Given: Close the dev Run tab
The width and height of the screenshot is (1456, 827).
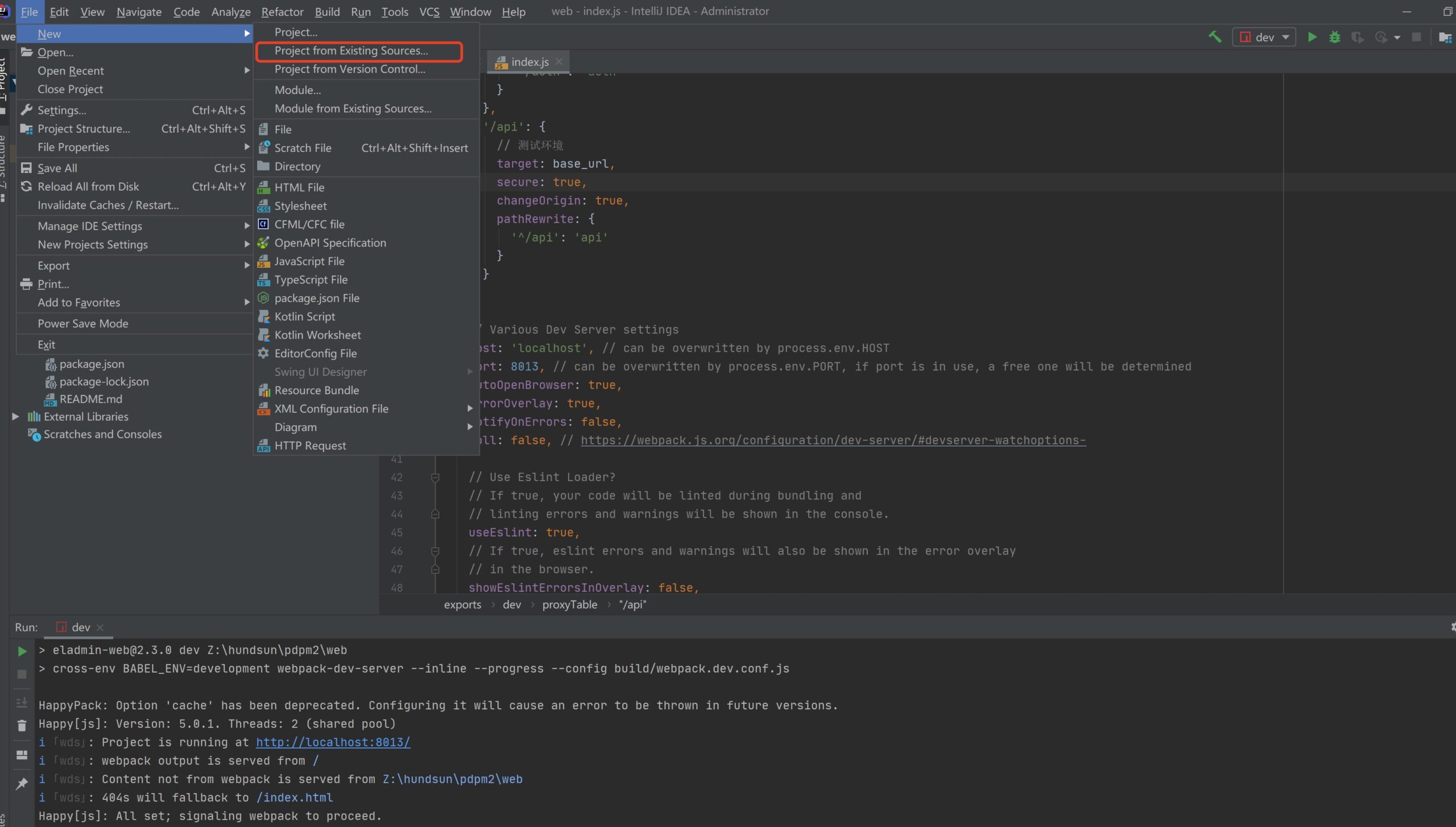Looking at the screenshot, I should (100, 627).
